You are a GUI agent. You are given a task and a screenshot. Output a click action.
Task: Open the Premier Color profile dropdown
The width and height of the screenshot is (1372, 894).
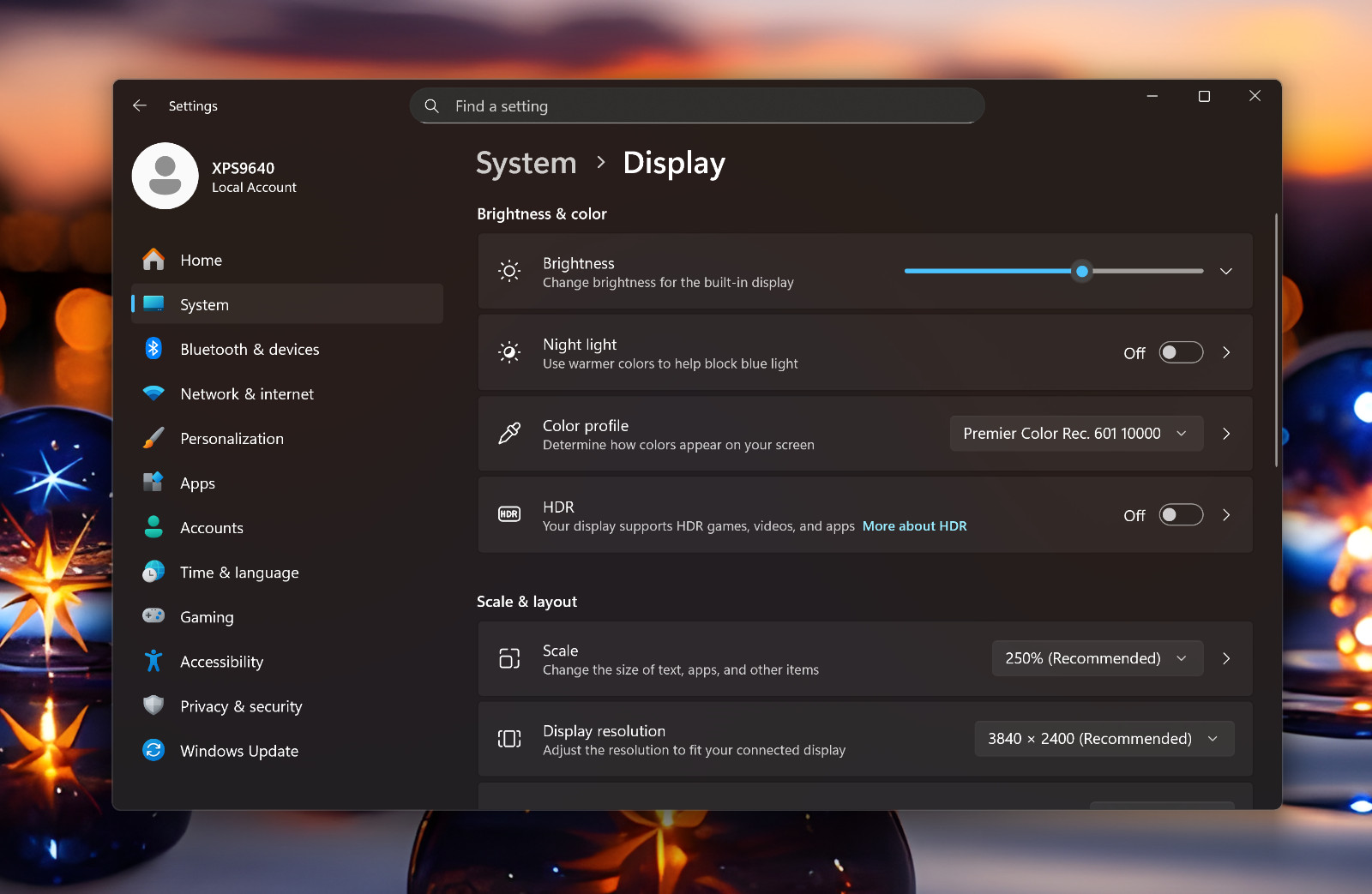(1076, 434)
